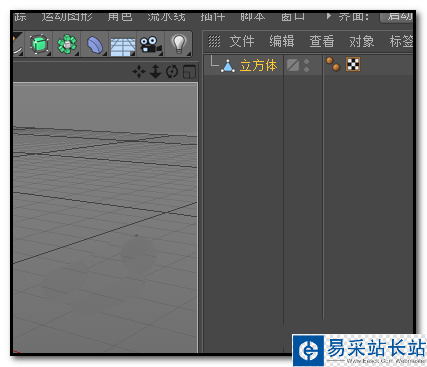Open the 脚本 main menu
Image resolution: width=427 pixels, height=367 pixels.
click(253, 17)
